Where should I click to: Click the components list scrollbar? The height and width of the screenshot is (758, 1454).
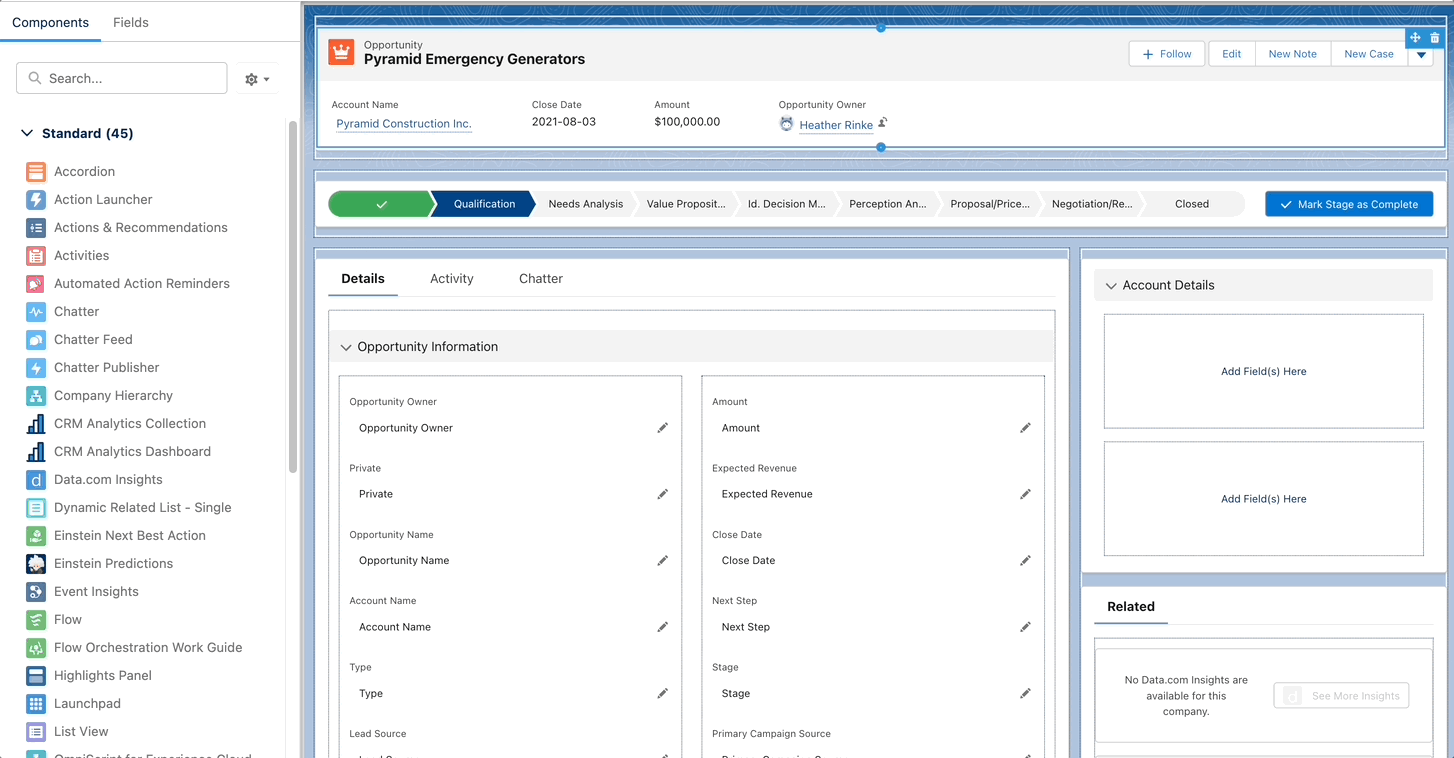pos(292,297)
